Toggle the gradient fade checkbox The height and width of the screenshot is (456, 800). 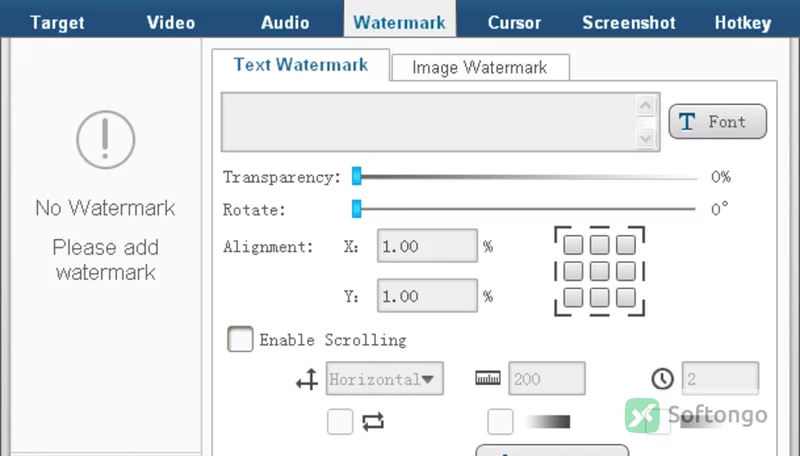pos(501,422)
